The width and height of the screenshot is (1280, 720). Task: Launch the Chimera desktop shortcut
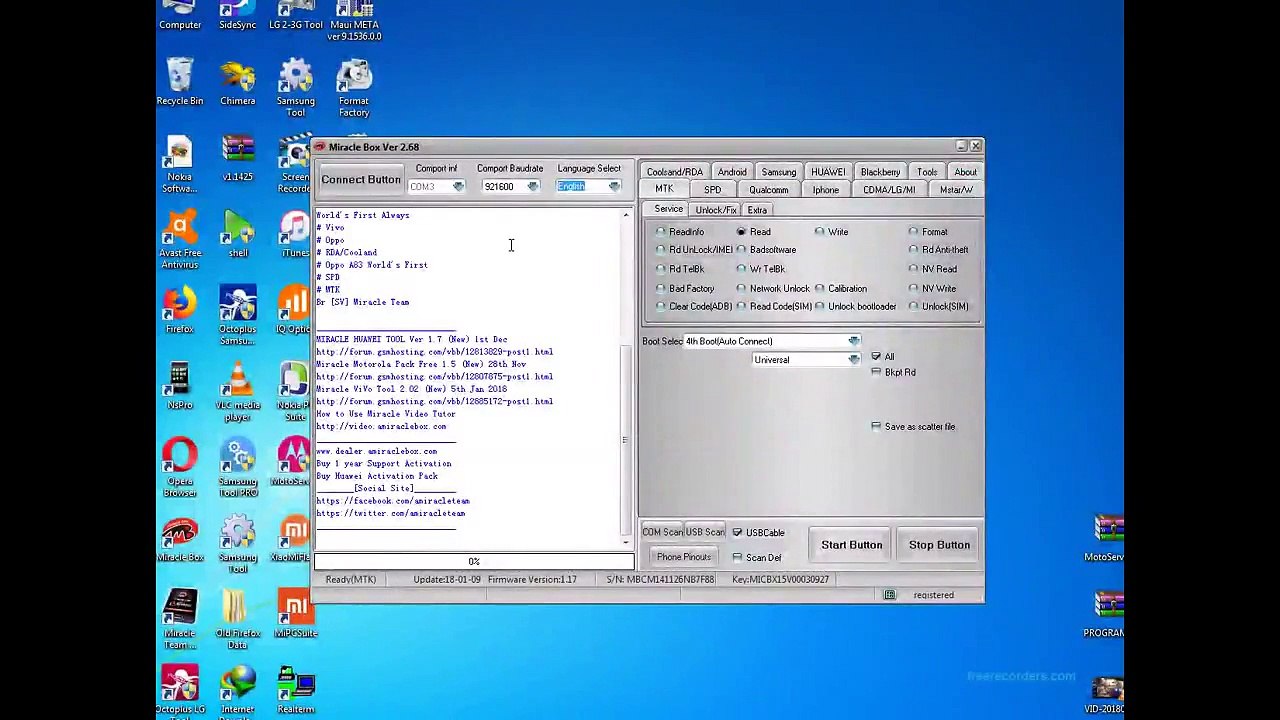[x=238, y=82]
